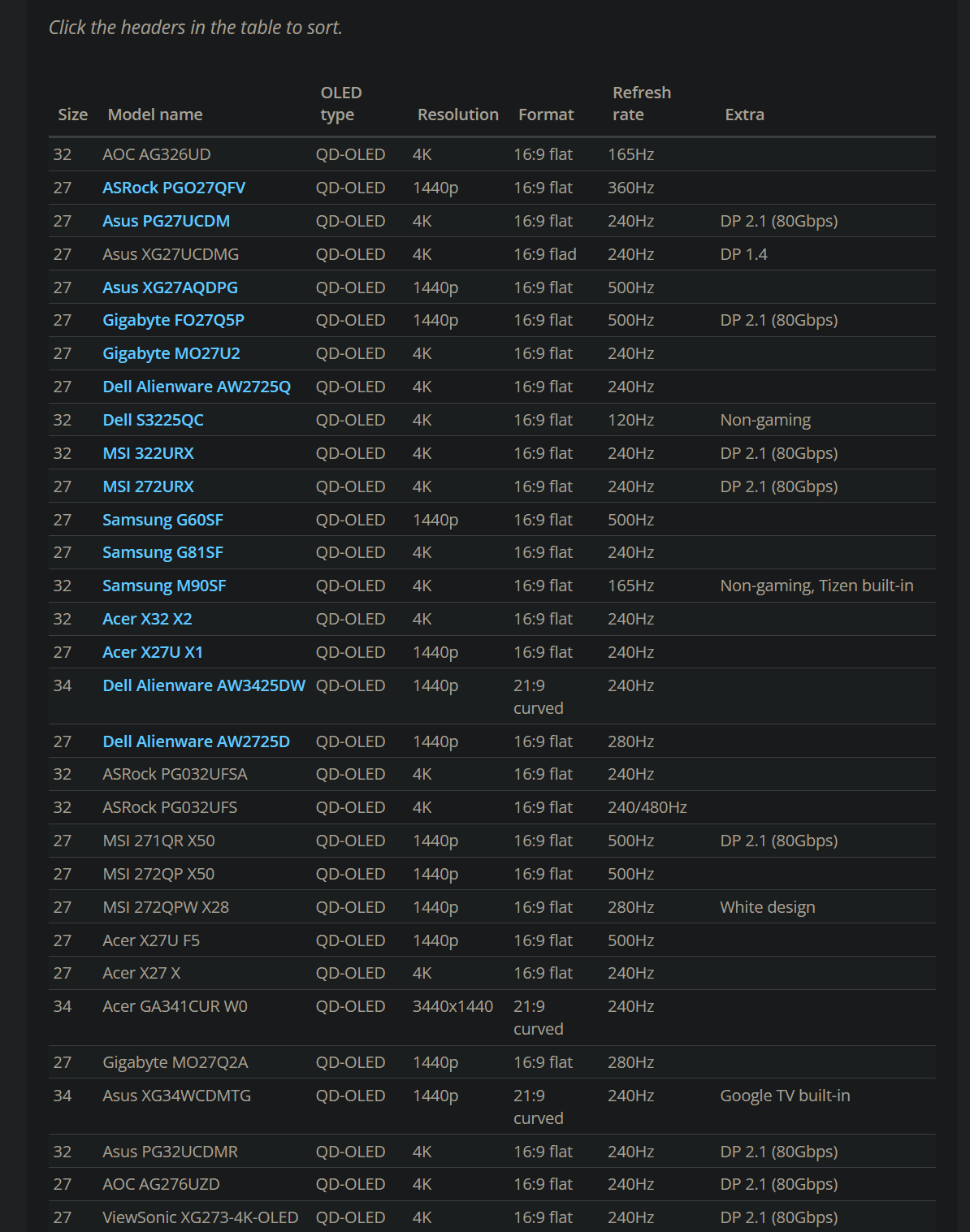This screenshot has height=1232, width=970.
Task: Open the Samsung G60SF link
Action: pos(162,520)
